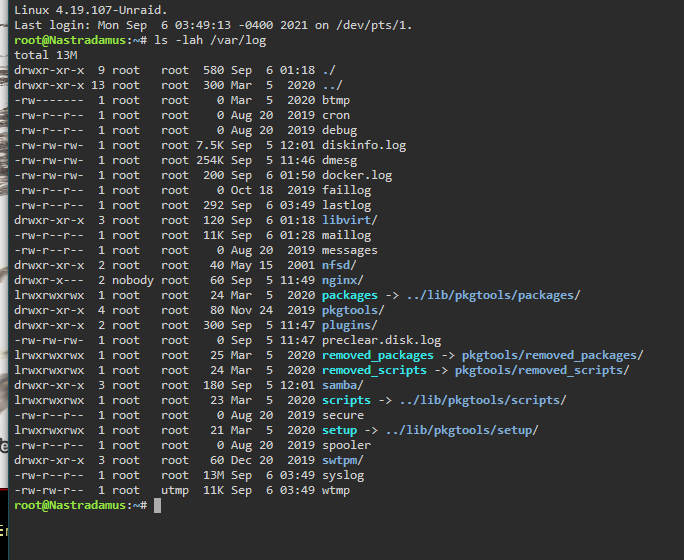
Task: Click the ../lib/pkgtools/scripts/ target path
Action: [x=483, y=400]
